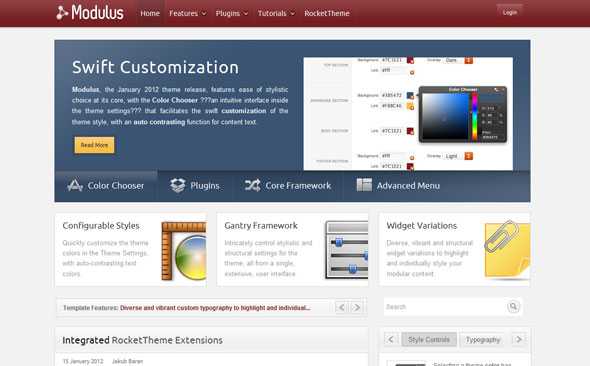Viewport: 590px width, 366px height.
Task: Open the Color Chooser screenshot image
Action: 408,114
